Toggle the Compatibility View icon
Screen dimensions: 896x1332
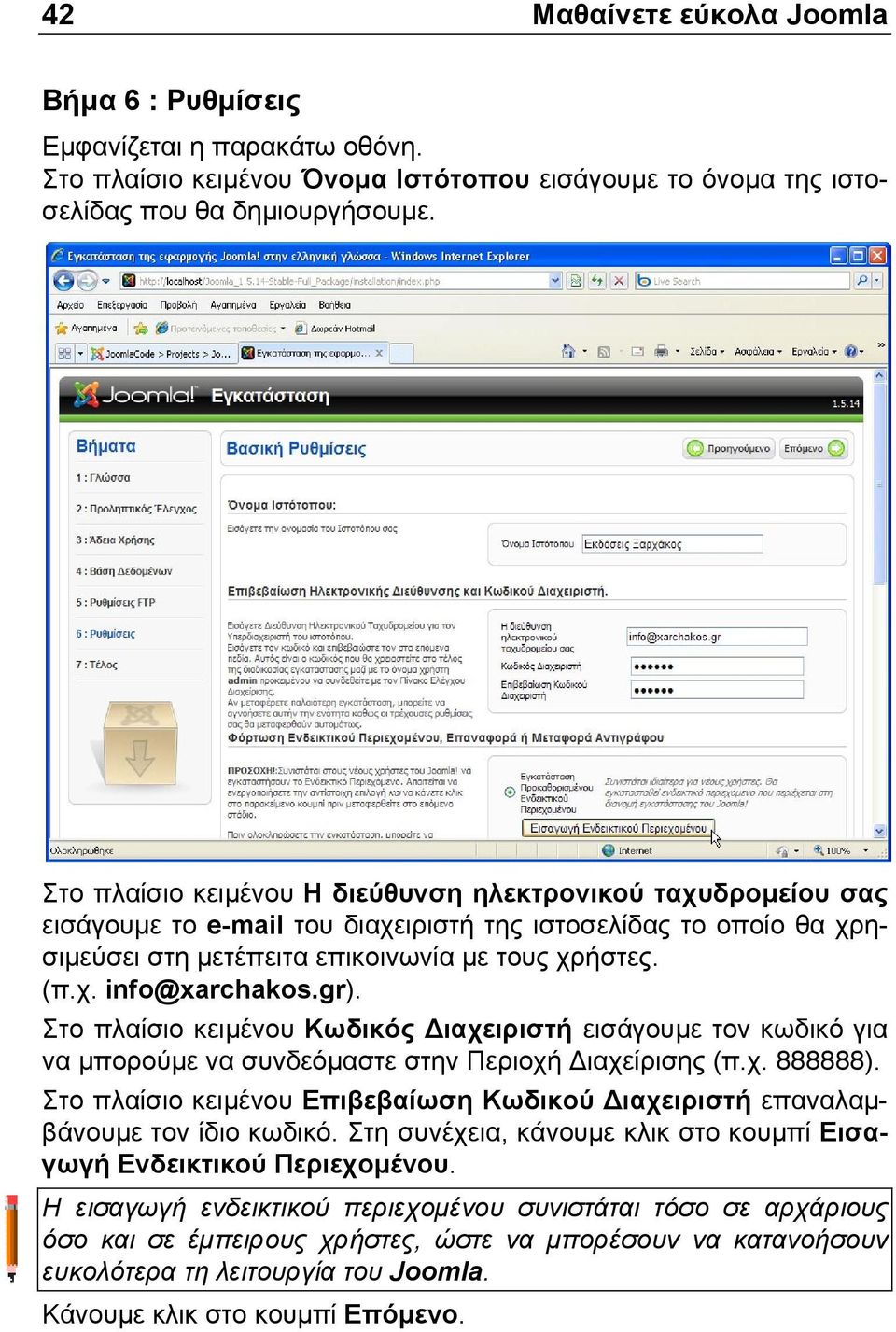(x=576, y=281)
